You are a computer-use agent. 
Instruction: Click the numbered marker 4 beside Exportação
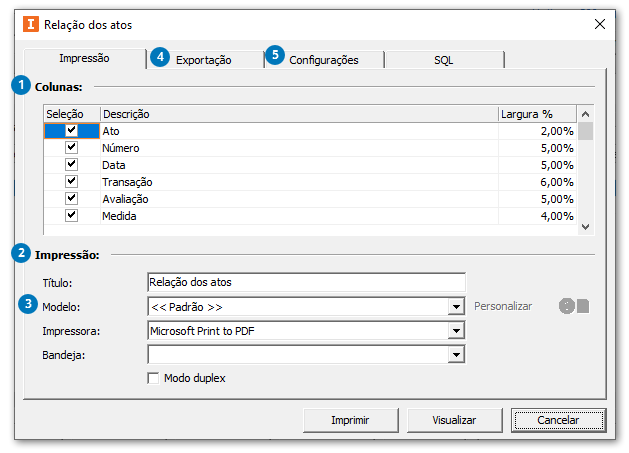(x=161, y=58)
